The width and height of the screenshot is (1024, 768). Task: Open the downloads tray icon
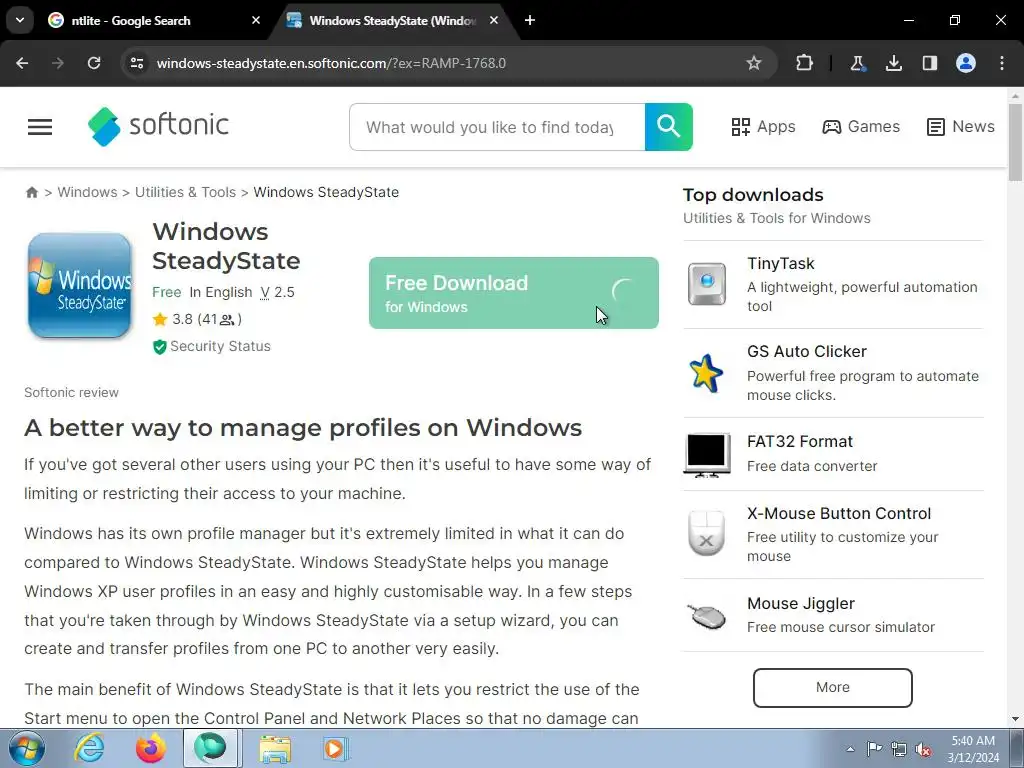(893, 63)
